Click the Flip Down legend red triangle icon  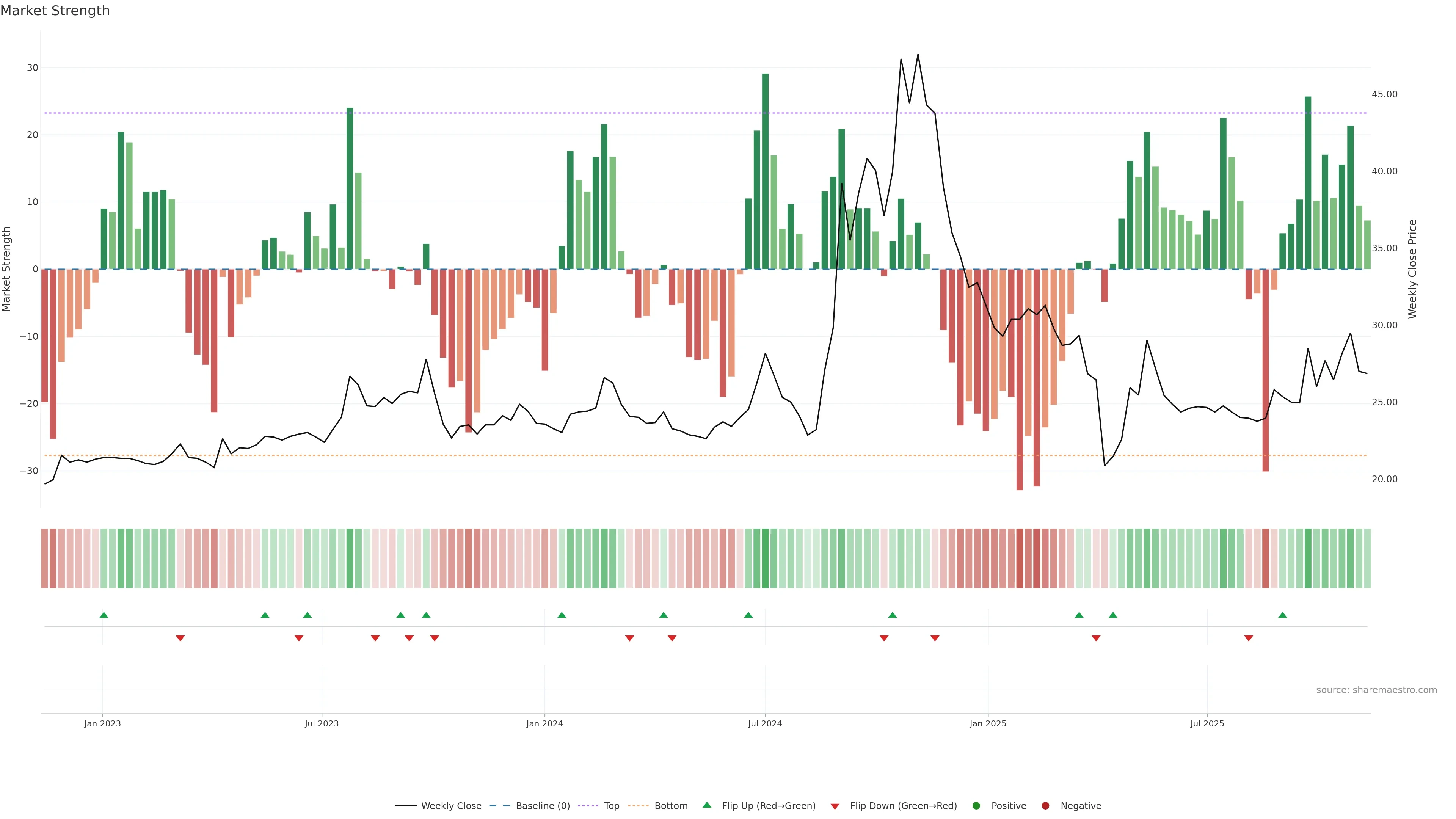click(835, 806)
